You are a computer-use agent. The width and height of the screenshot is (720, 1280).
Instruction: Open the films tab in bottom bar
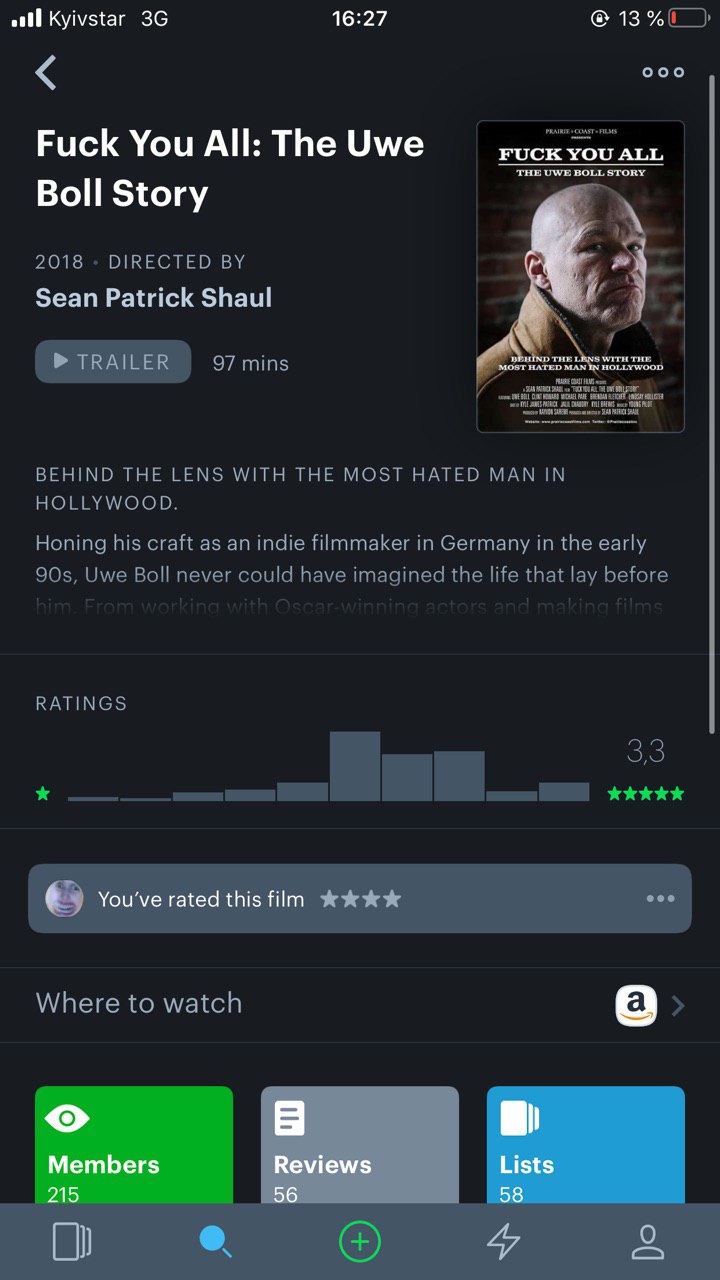(72, 1241)
